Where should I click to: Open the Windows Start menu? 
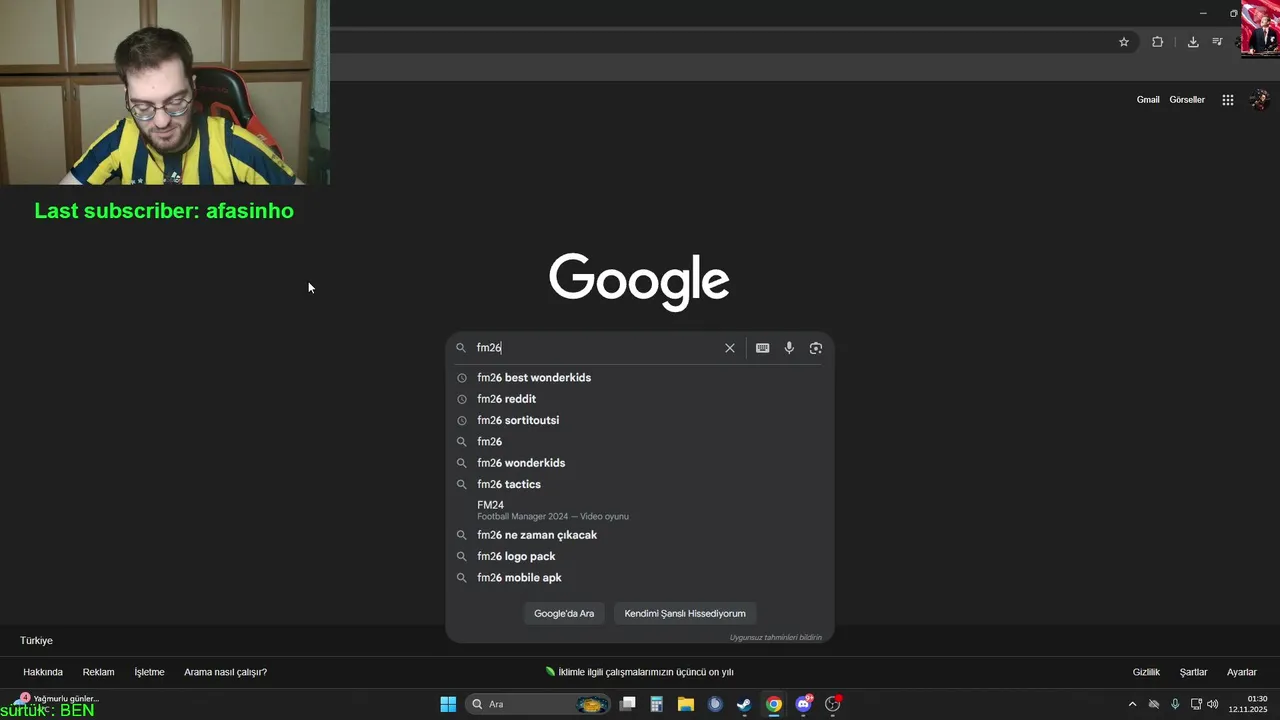pos(448,704)
